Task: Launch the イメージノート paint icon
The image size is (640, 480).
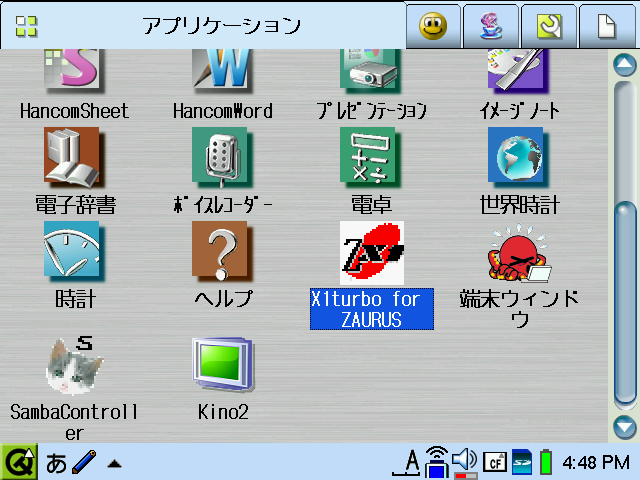Action: pyautogui.click(x=518, y=69)
